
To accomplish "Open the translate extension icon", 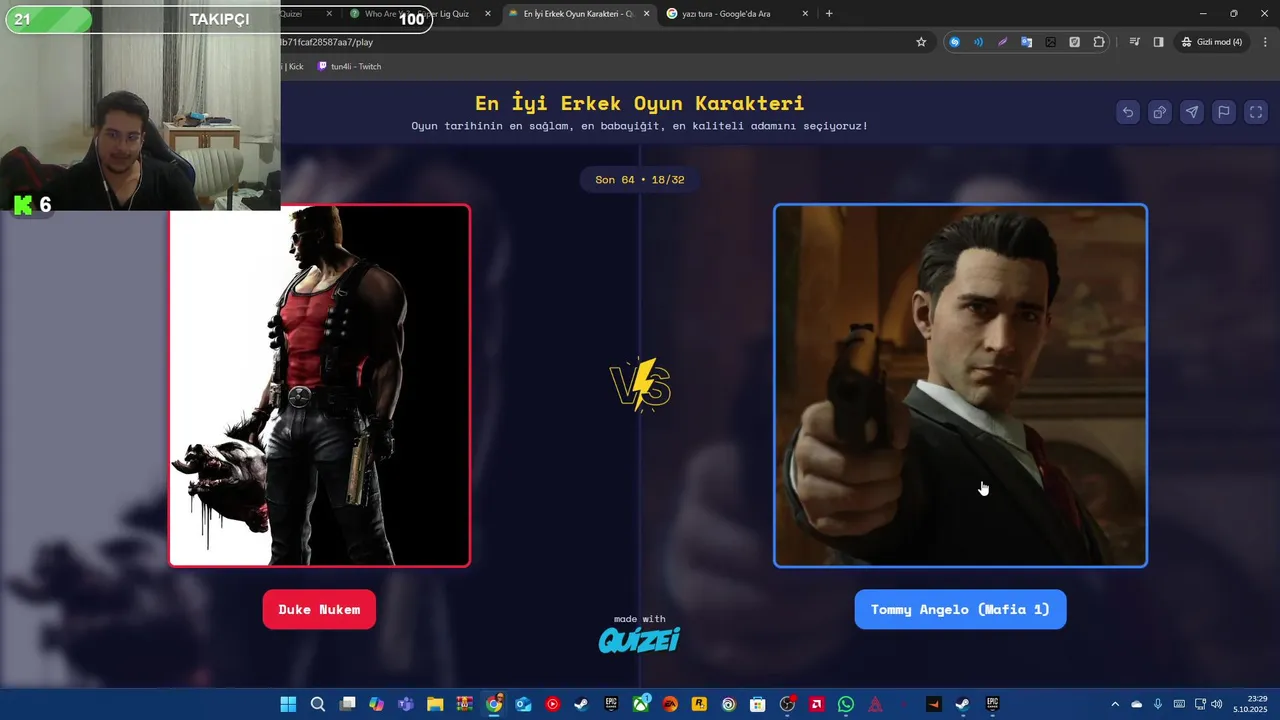I will click(1026, 42).
